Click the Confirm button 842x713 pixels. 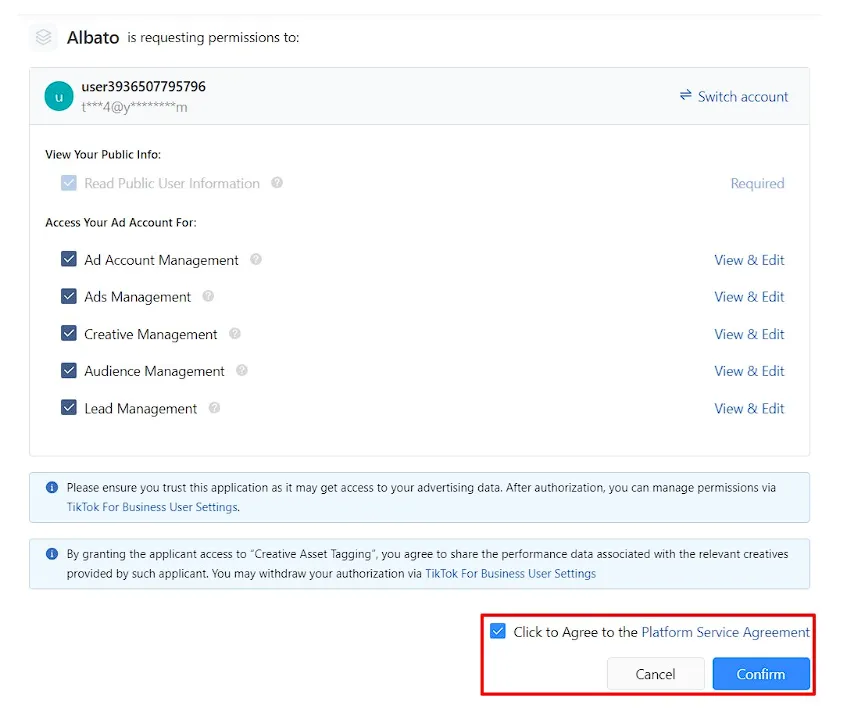click(761, 674)
